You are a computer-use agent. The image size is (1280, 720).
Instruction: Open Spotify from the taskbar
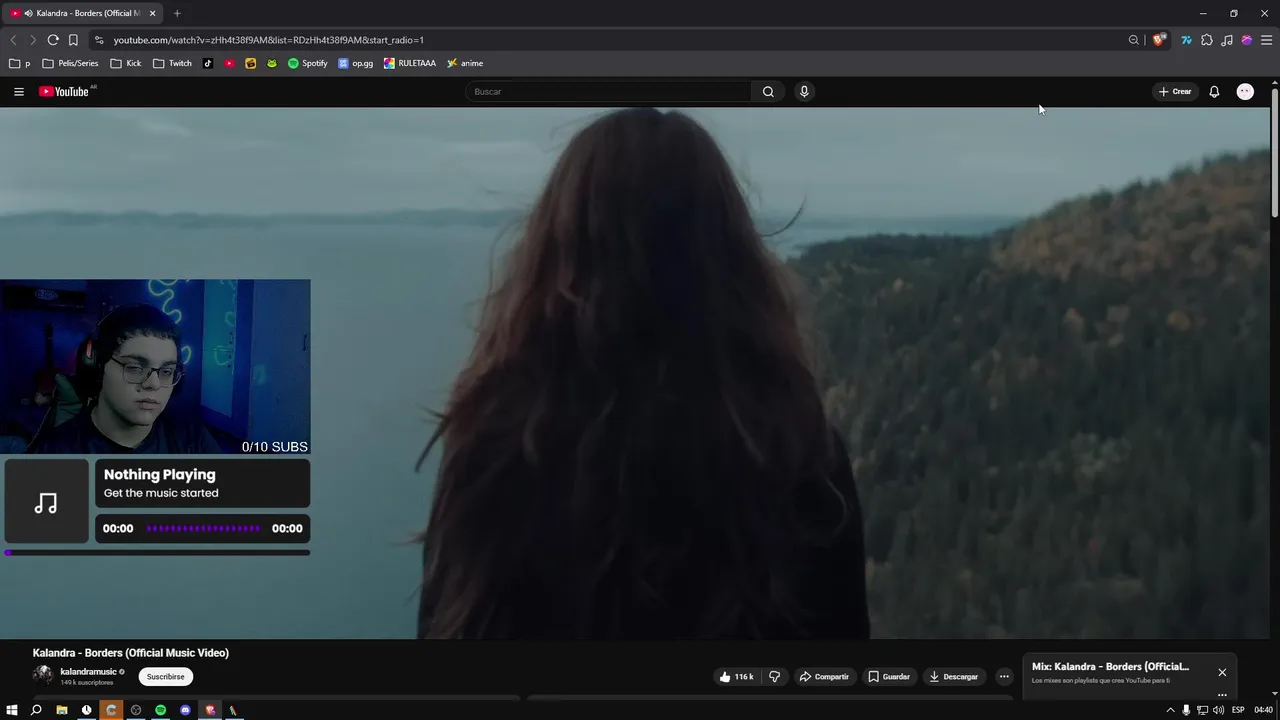click(160, 710)
